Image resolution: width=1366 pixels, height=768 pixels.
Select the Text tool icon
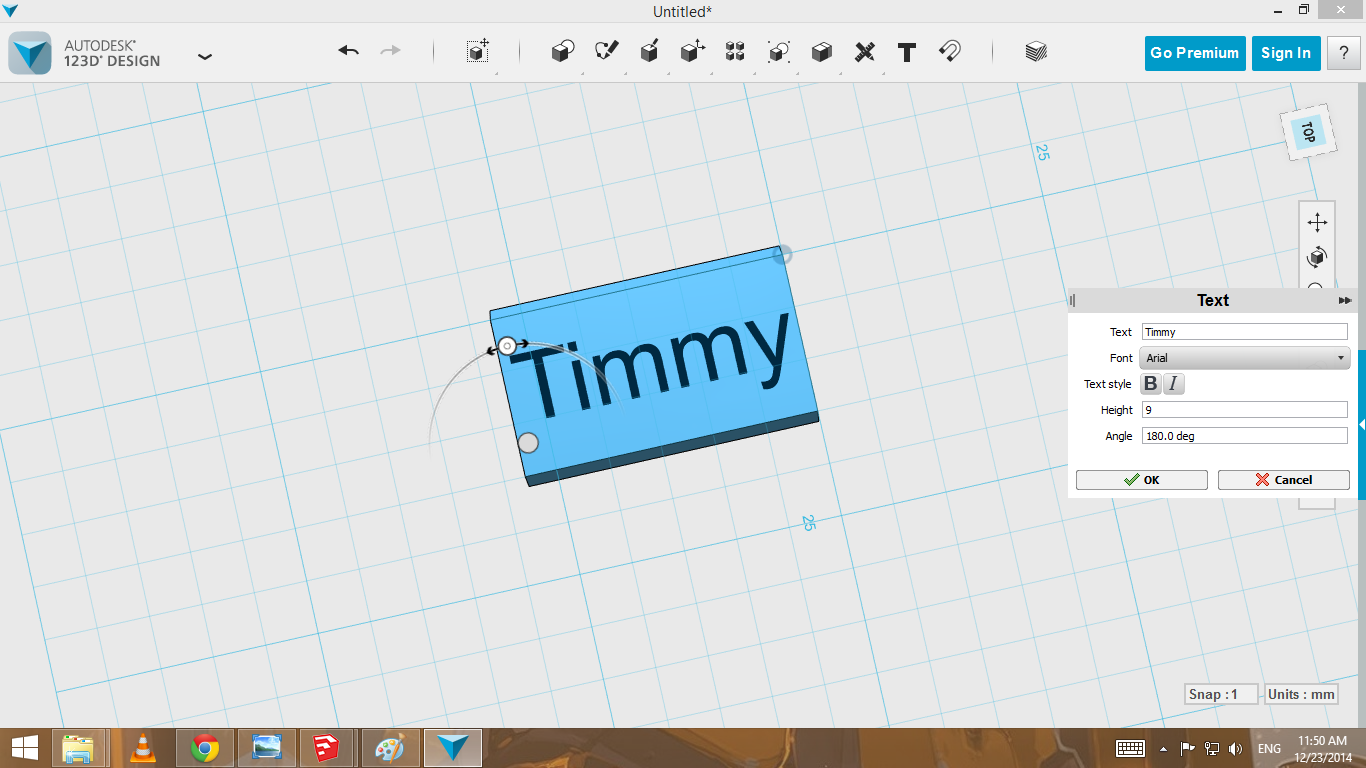(x=907, y=52)
